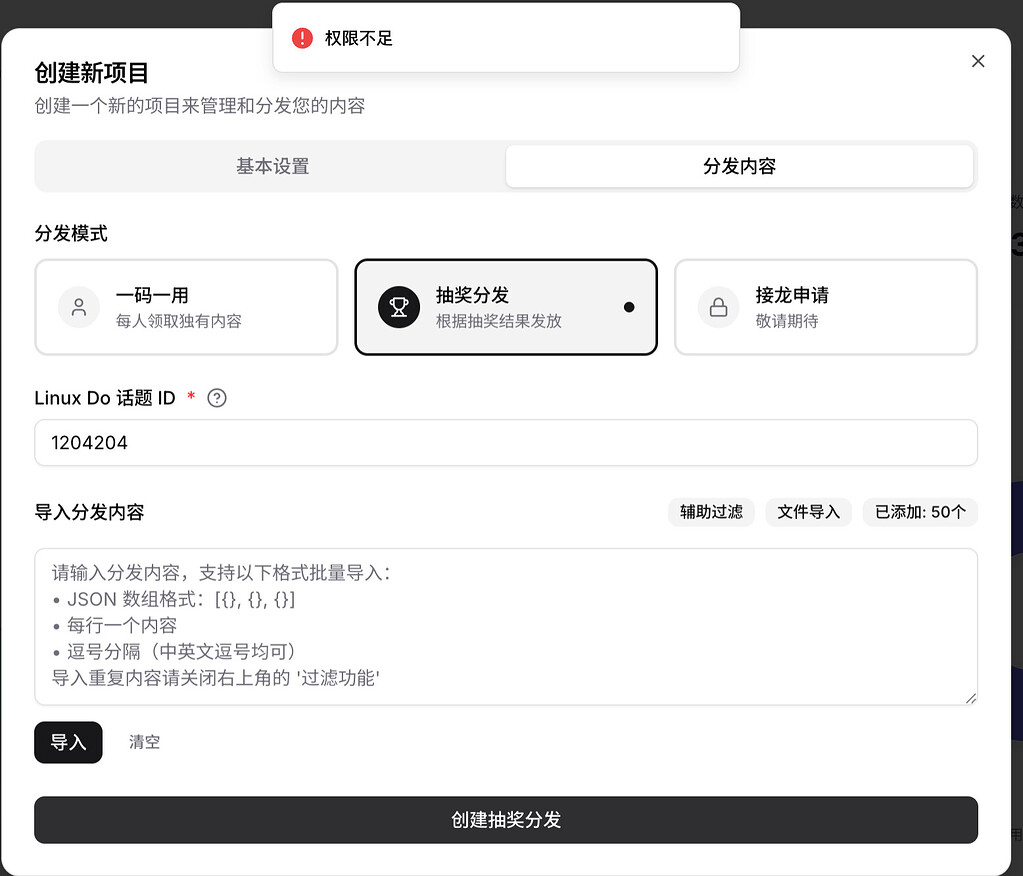
Task: Click the red error icon in 权限不足 toast
Action: click(302, 38)
